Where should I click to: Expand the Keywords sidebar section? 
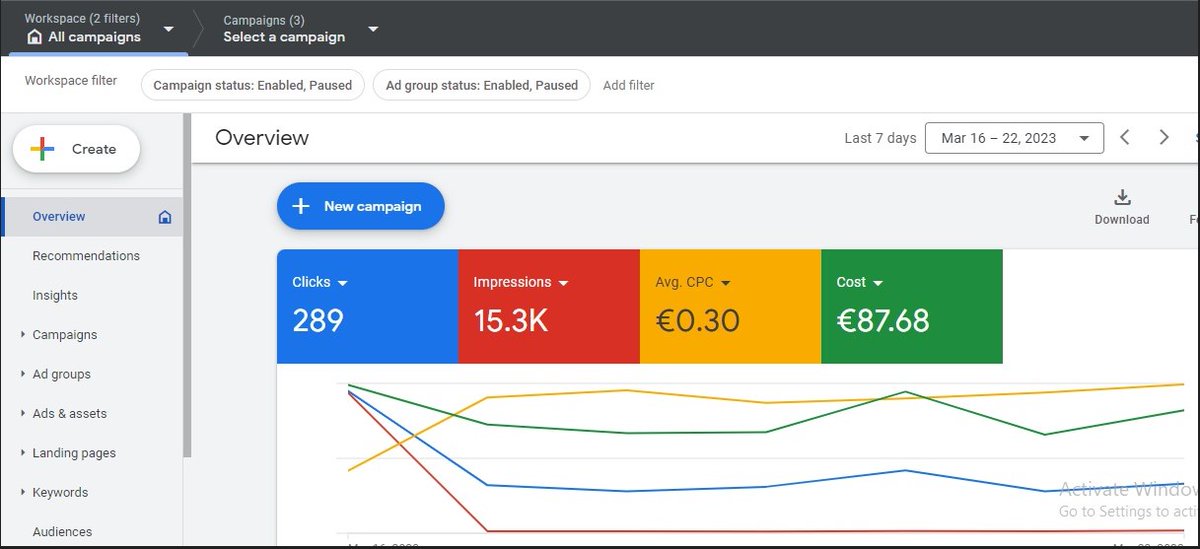[23, 492]
